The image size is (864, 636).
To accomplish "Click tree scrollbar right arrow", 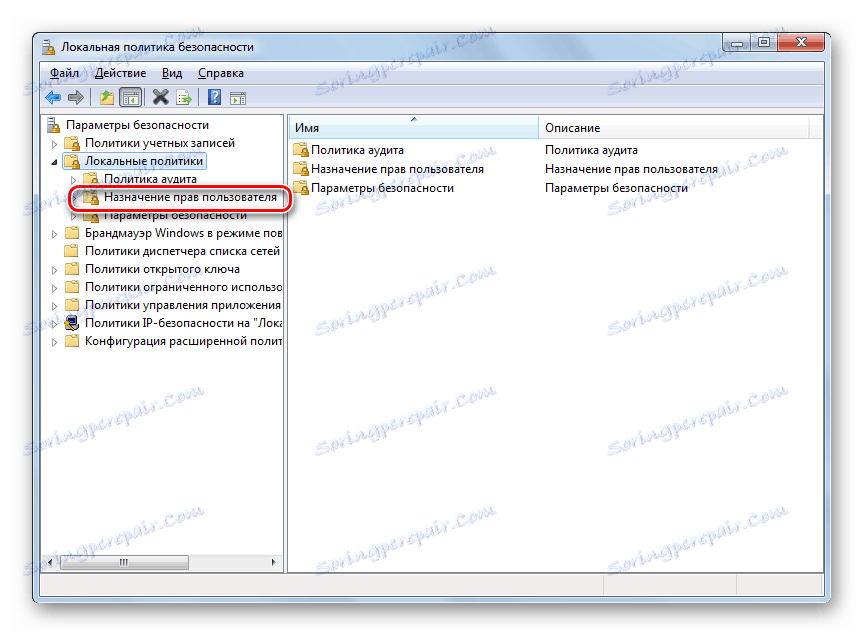I will click(x=274, y=563).
